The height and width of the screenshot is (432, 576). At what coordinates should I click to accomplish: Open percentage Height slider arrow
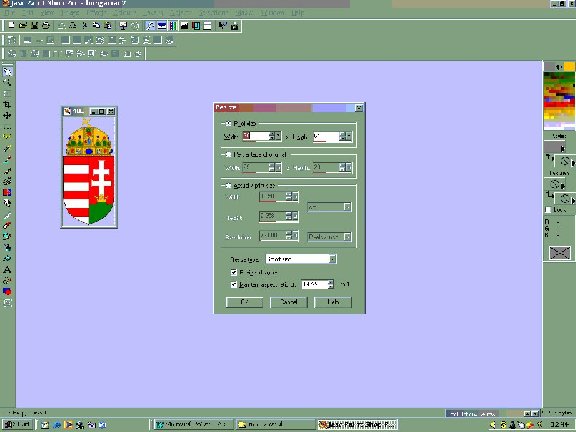[348, 168]
